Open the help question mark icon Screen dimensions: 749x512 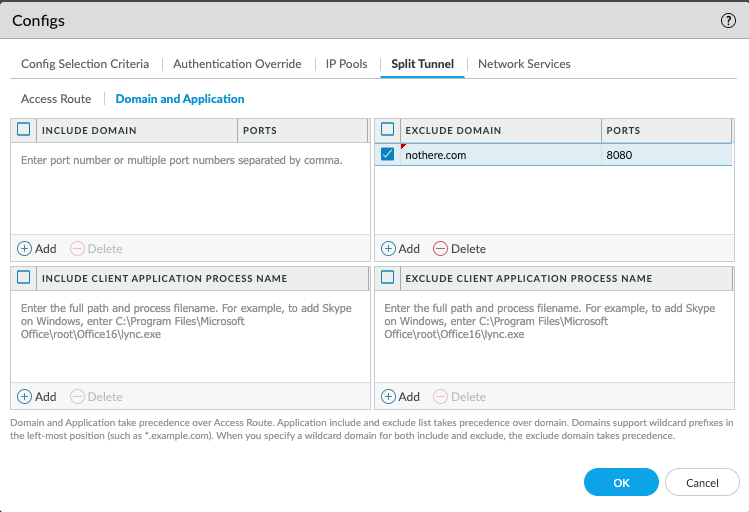click(x=728, y=21)
